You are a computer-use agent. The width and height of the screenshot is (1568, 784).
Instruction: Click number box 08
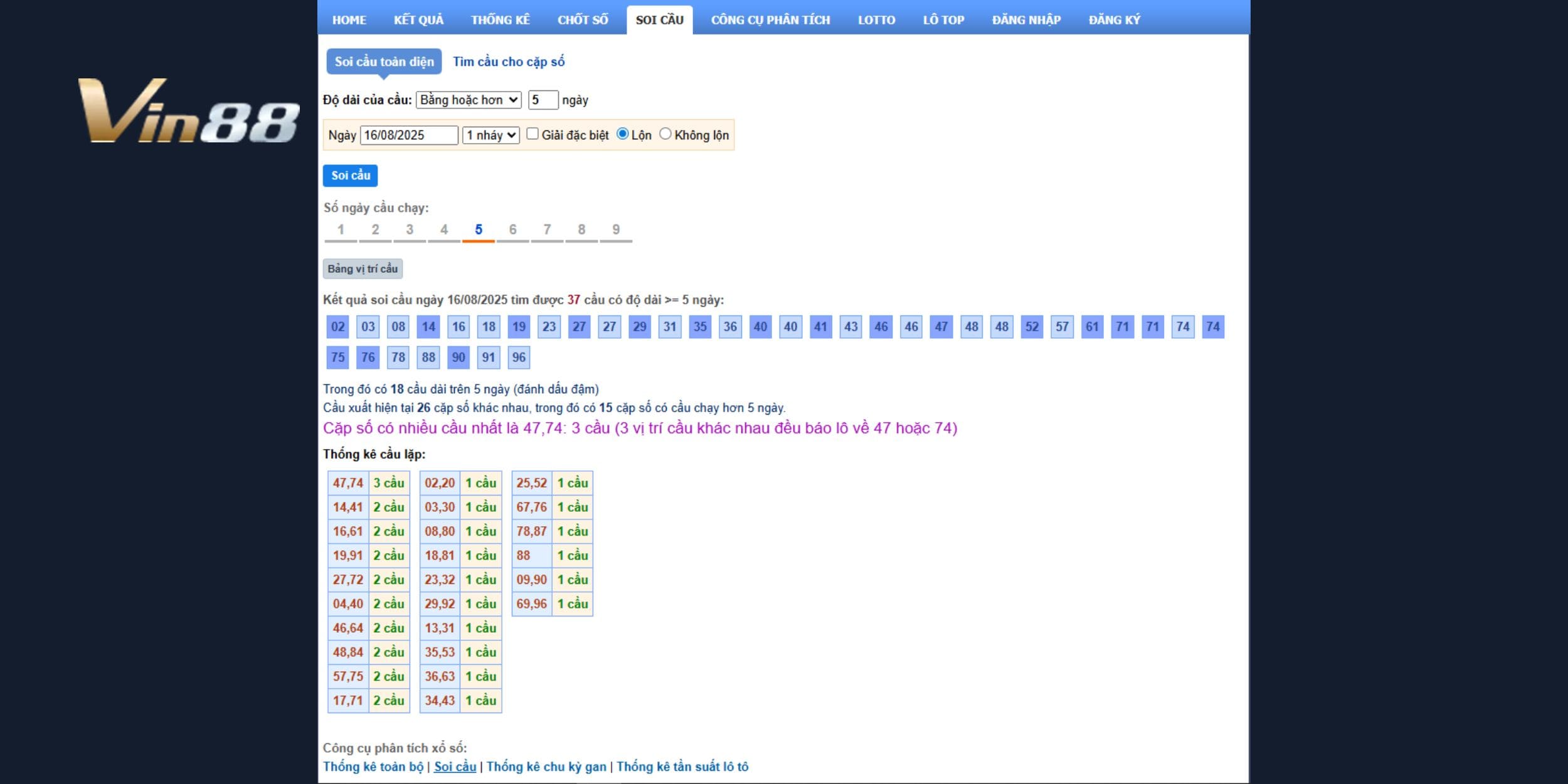pos(398,327)
